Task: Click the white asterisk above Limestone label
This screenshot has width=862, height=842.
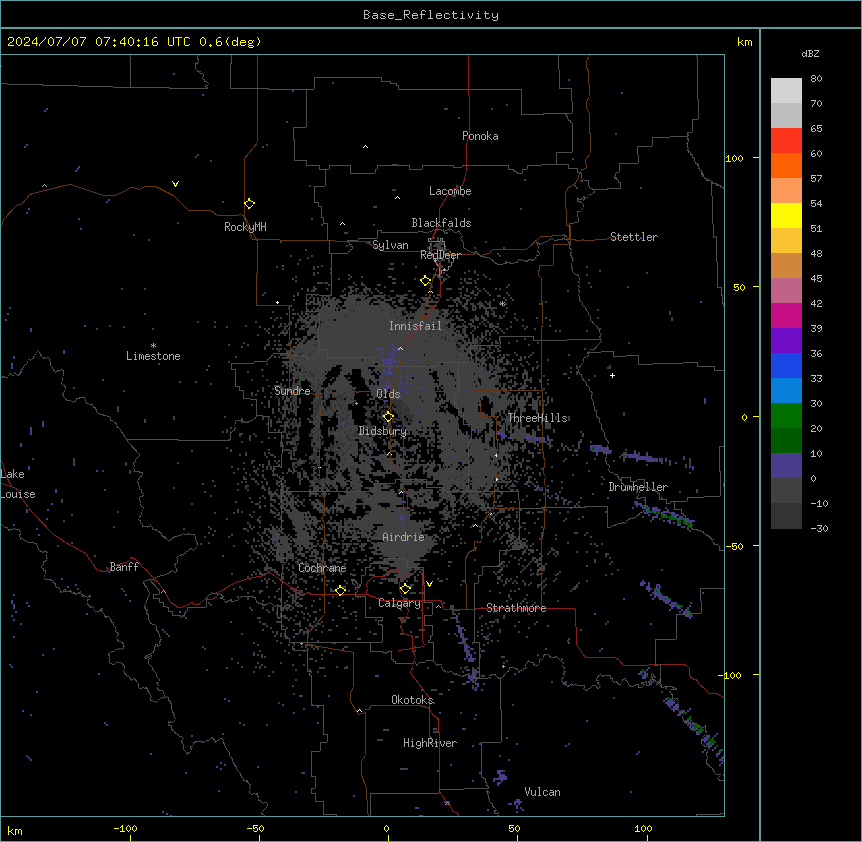Action: [x=153, y=346]
